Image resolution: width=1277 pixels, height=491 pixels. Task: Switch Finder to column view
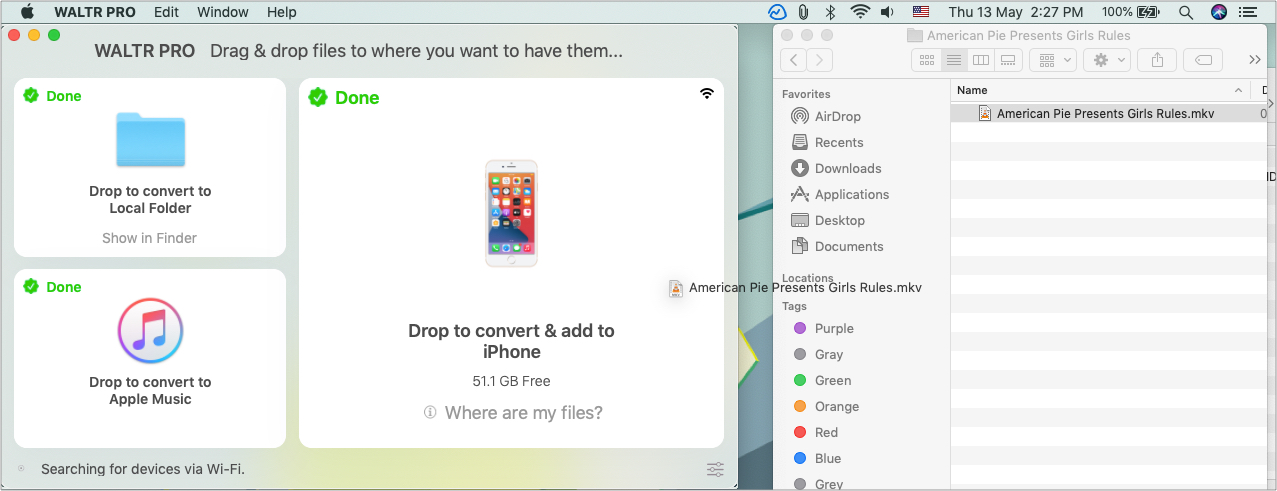coord(981,60)
